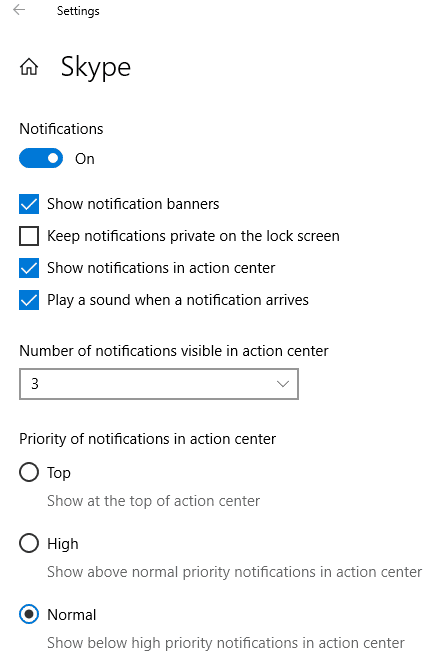Image resolution: width=435 pixels, height=658 pixels.
Task: Click the chevron arrow in the dropdown
Action: coord(283,384)
